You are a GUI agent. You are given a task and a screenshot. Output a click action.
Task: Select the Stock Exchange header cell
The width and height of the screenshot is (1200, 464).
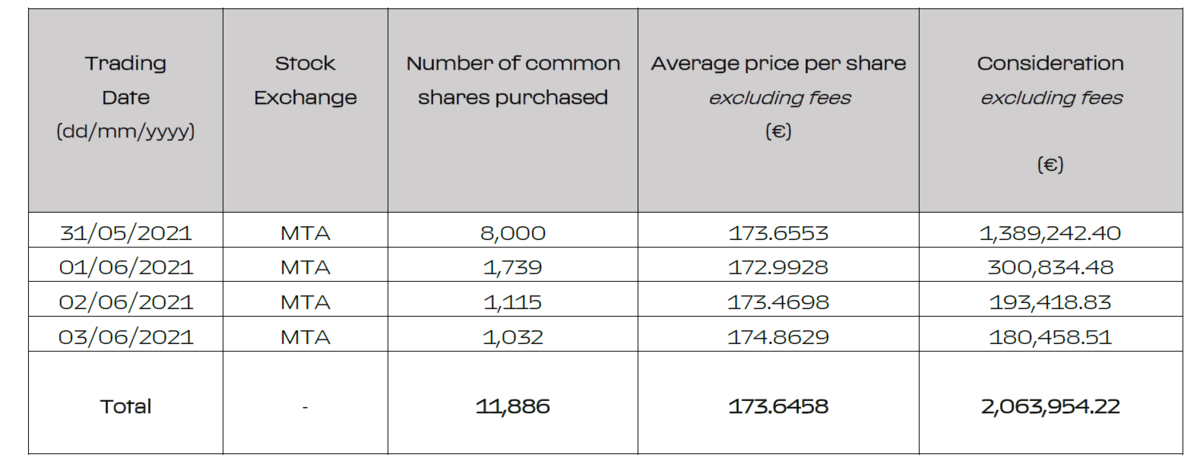tap(305, 81)
